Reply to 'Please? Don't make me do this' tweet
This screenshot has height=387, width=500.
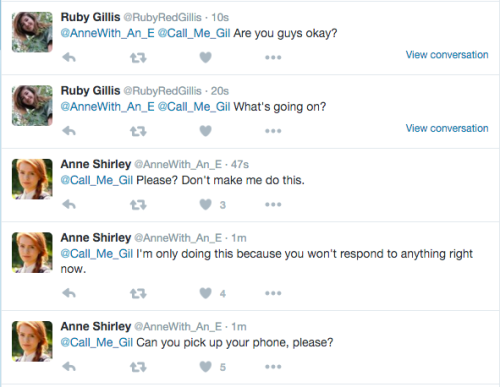tap(69, 204)
